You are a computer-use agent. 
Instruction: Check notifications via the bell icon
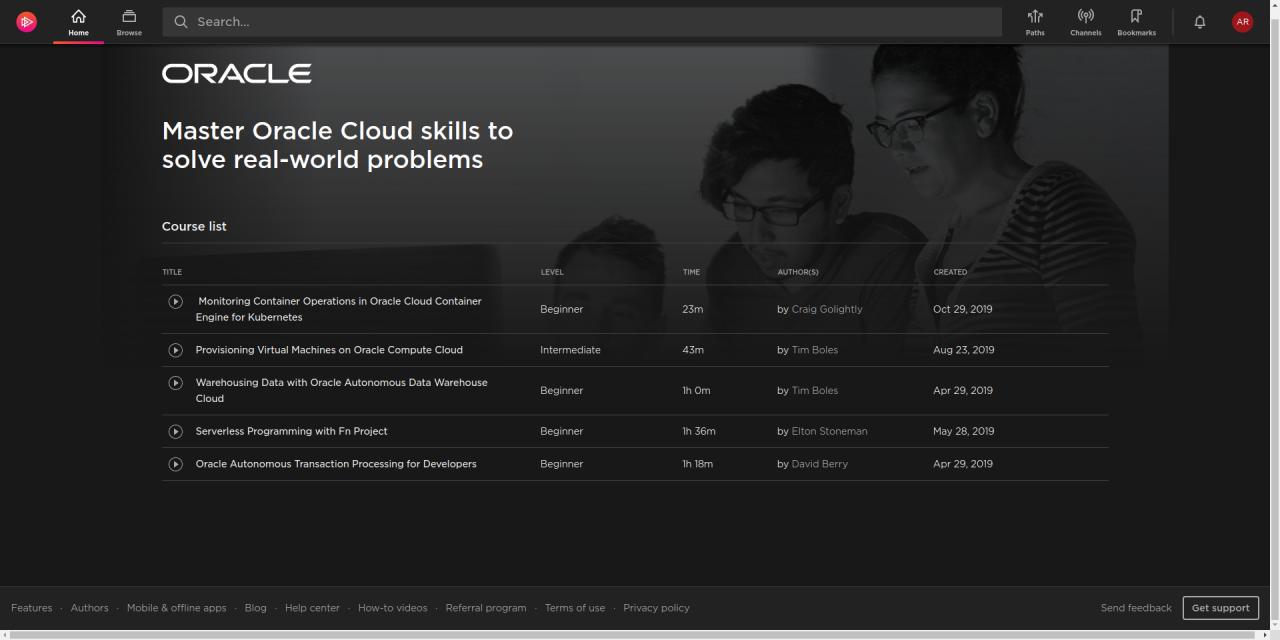[1199, 21]
